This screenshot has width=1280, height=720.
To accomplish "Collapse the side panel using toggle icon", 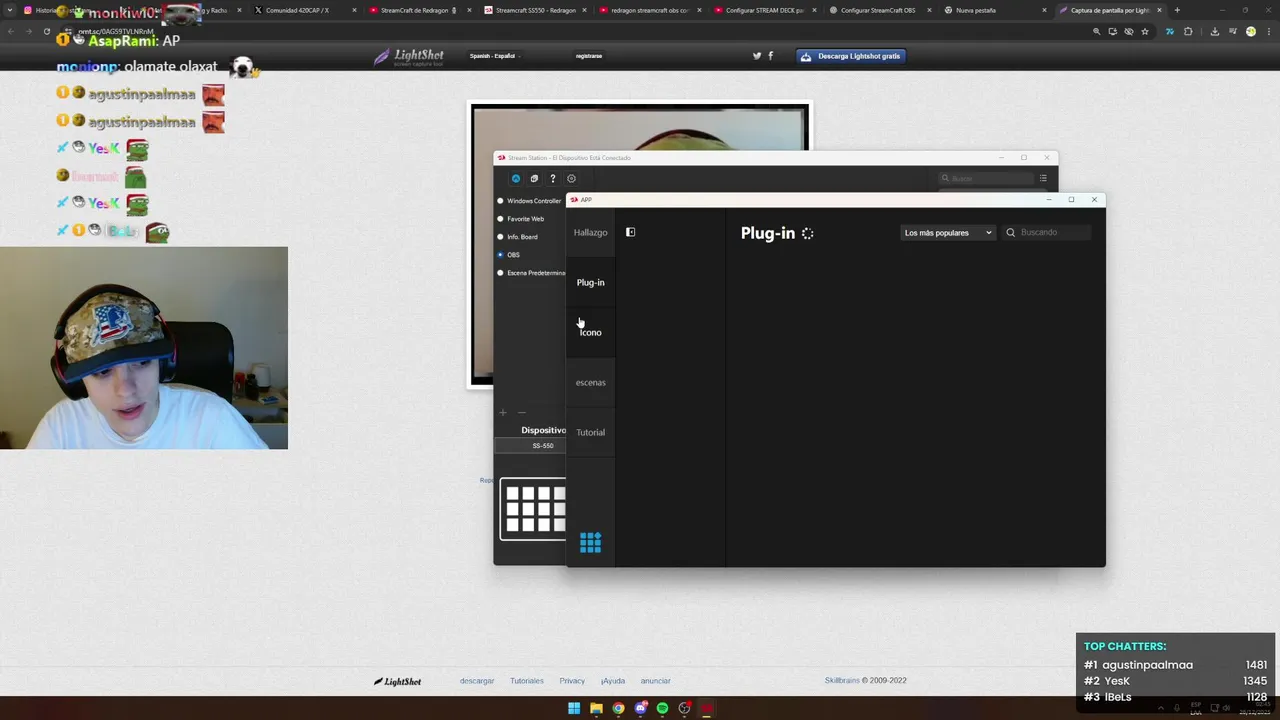I will (630, 232).
